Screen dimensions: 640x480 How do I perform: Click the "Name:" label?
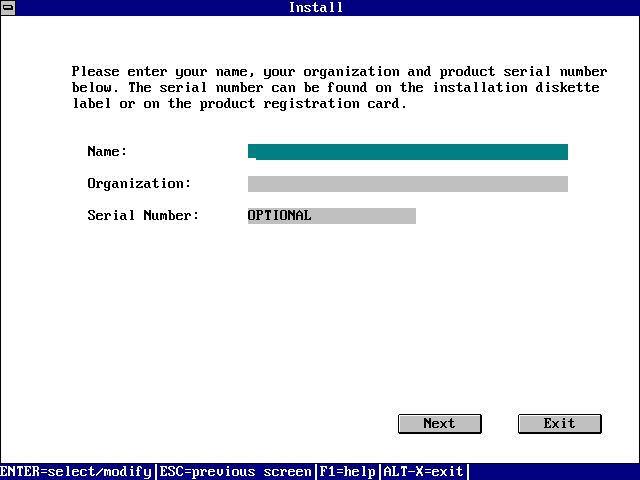tap(107, 152)
